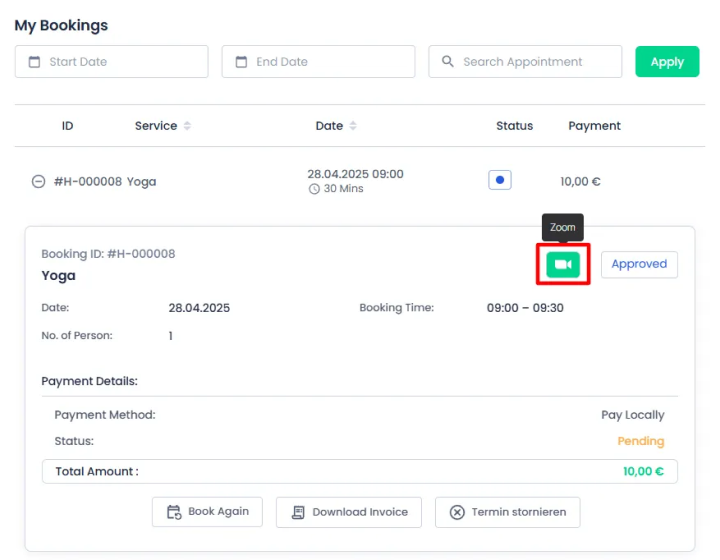Click the Download Invoice receipt icon
Viewport: 720px width, 560px height.
[298, 512]
